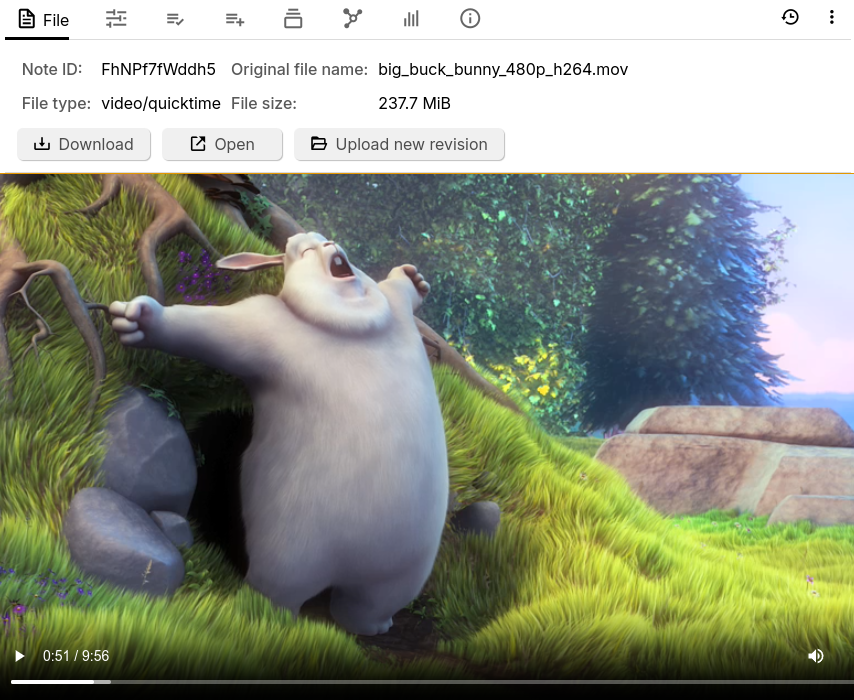View the Note Paths graph icon
The height and width of the screenshot is (700, 854).
[x=352, y=18]
